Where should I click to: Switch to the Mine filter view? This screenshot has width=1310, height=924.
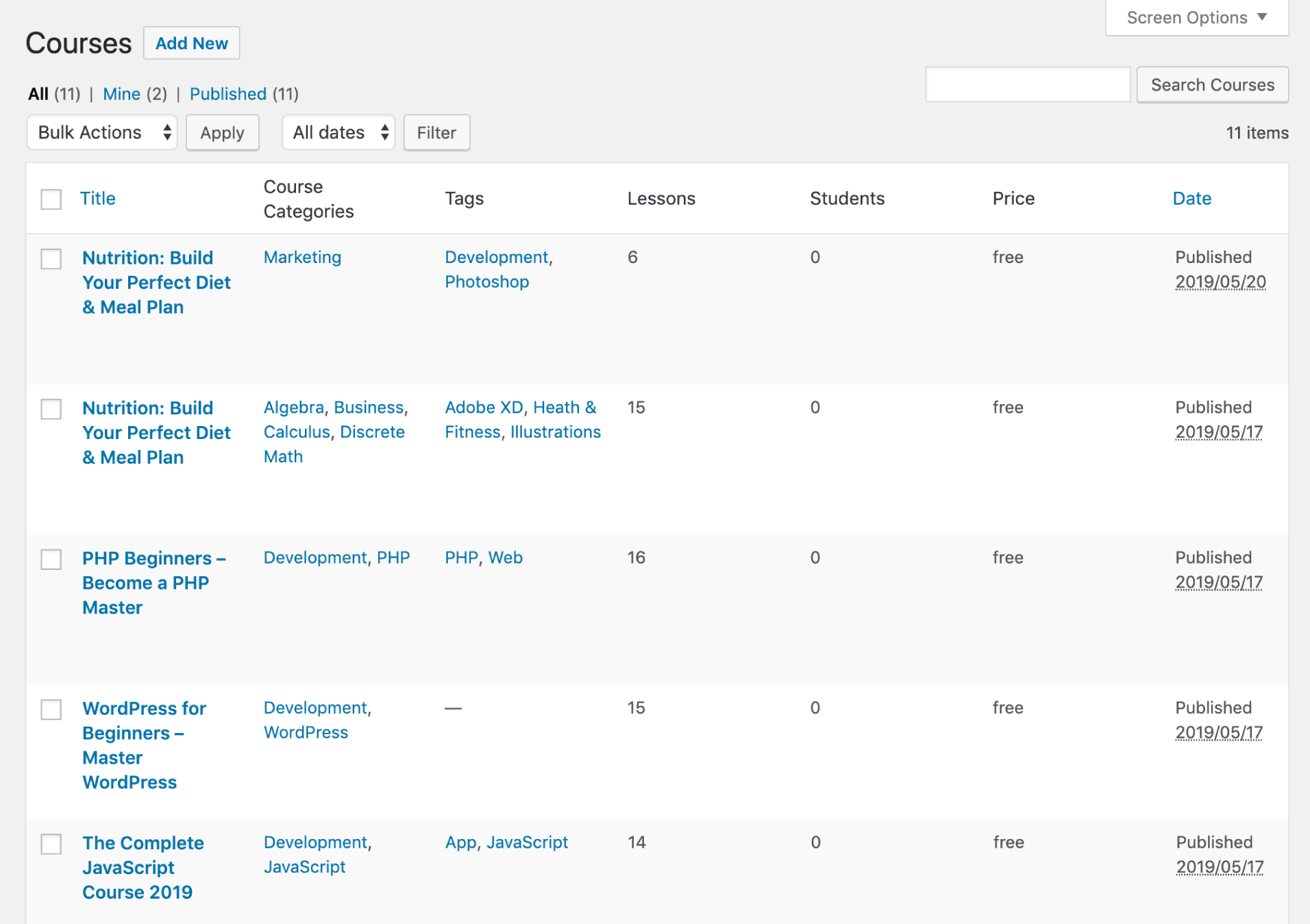click(x=121, y=94)
